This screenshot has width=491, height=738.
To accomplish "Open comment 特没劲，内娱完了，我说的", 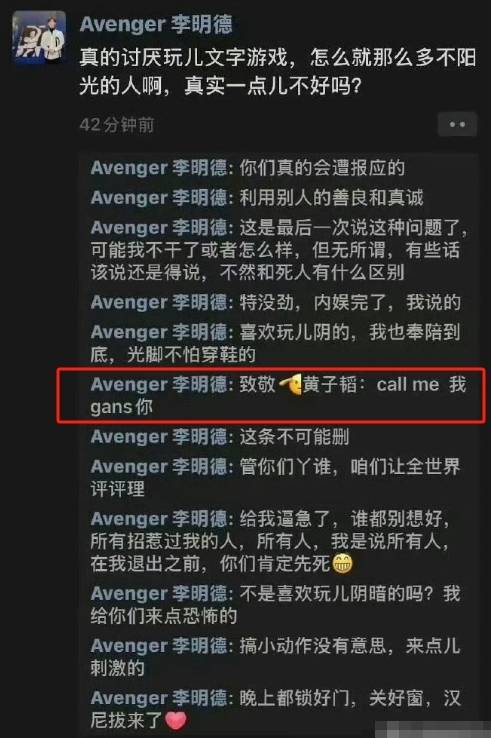I will click(276, 303).
